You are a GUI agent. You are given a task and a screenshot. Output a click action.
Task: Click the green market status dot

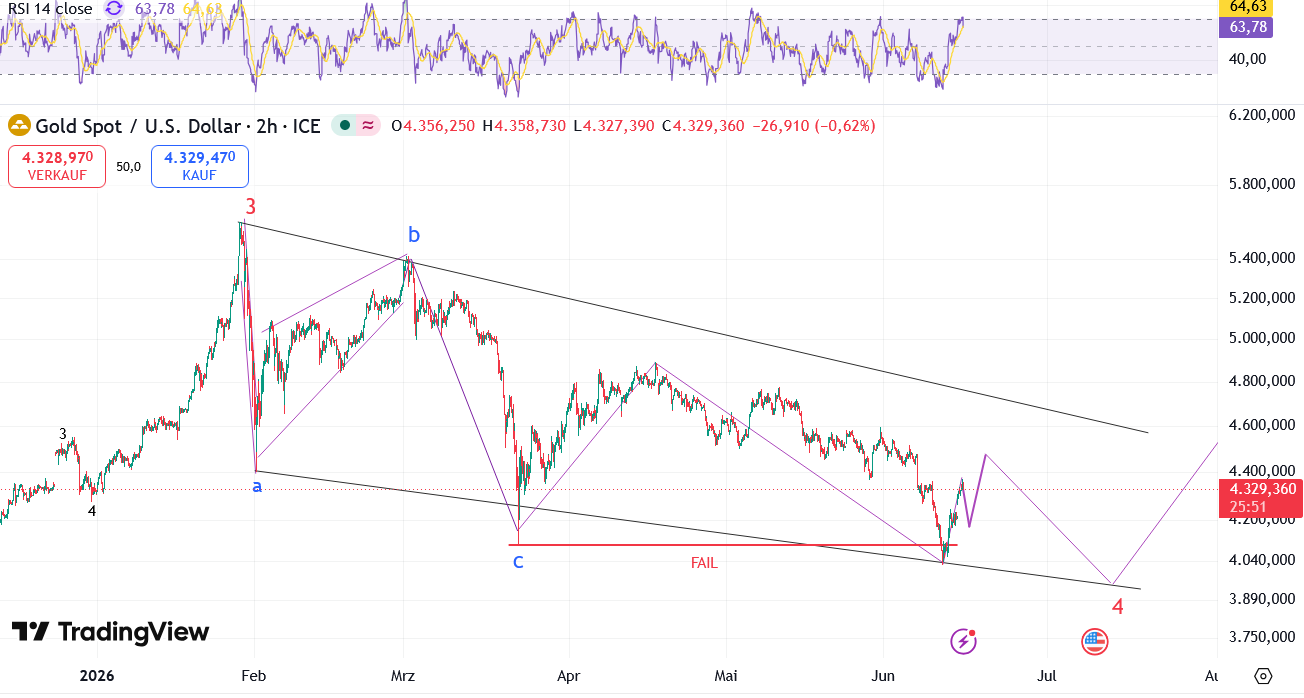pyautogui.click(x=345, y=126)
